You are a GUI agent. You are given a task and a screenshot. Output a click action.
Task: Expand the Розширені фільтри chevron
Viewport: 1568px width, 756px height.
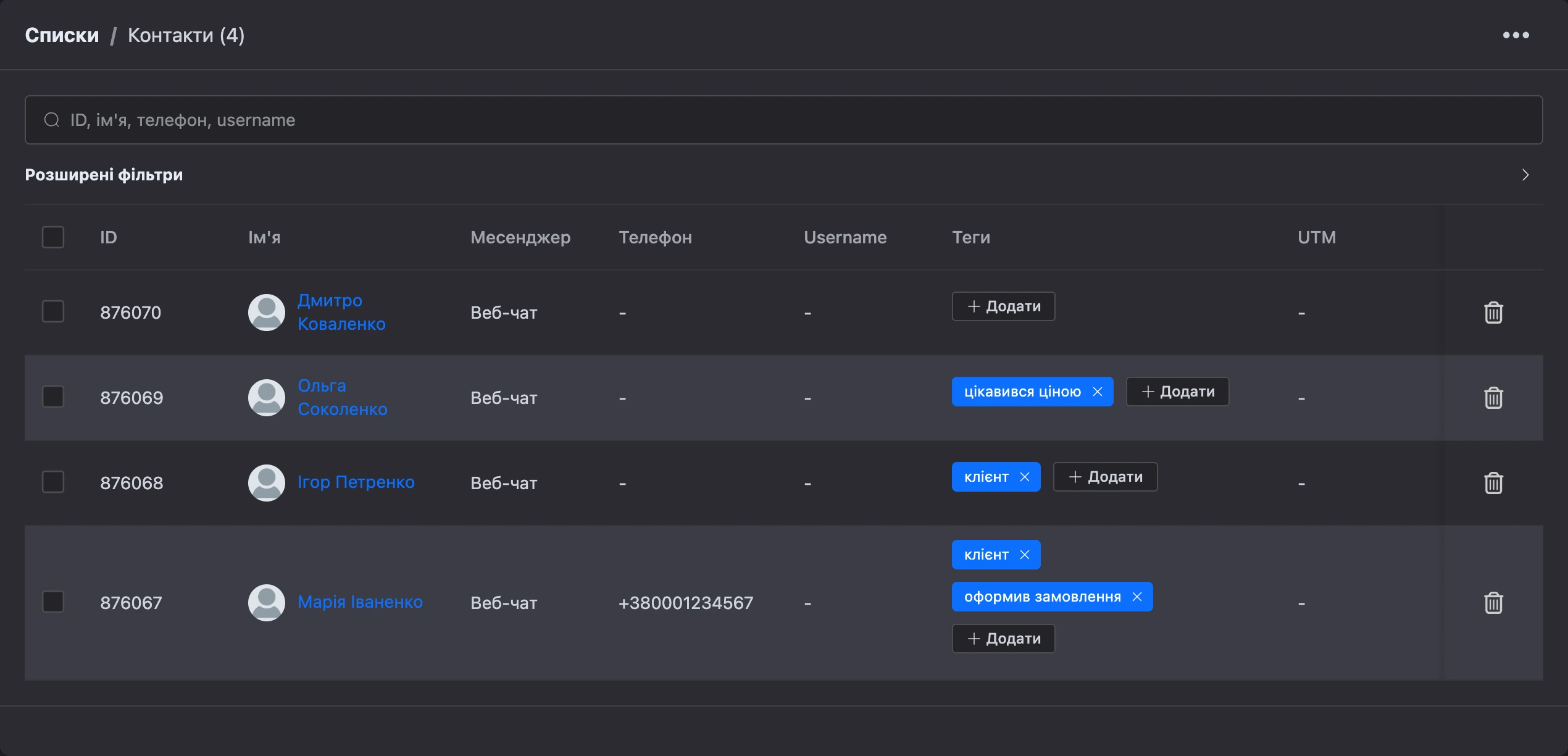click(x=1525, y=175)
